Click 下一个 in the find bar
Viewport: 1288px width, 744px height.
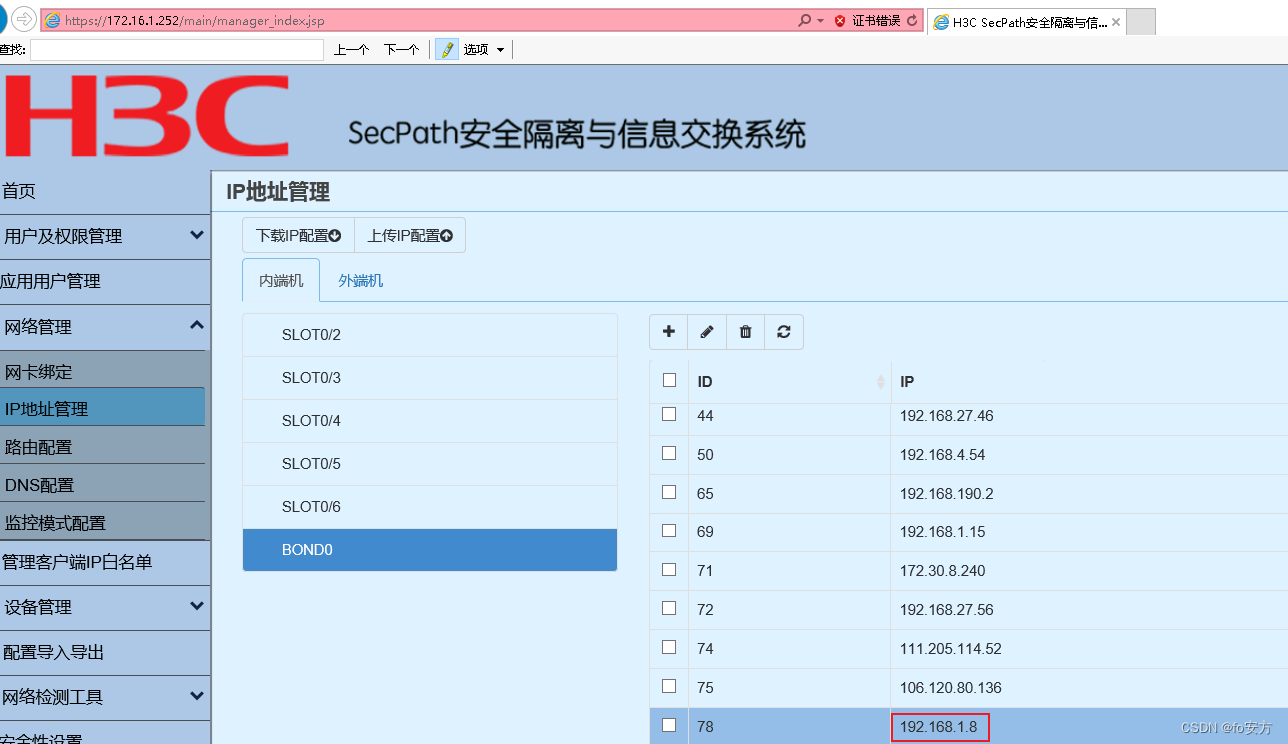click(x=401, y=49)
